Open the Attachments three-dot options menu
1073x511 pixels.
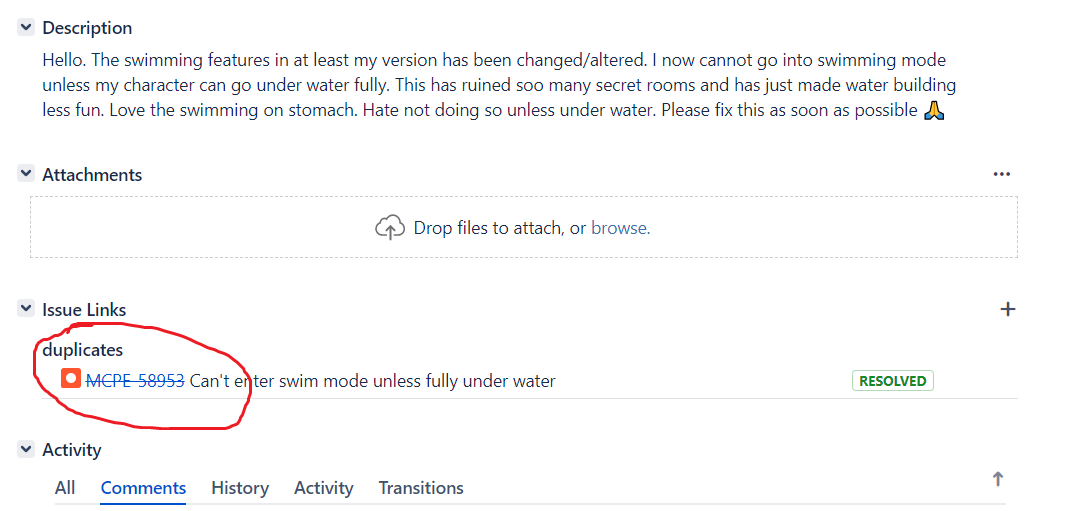(x=1001, y=174)
